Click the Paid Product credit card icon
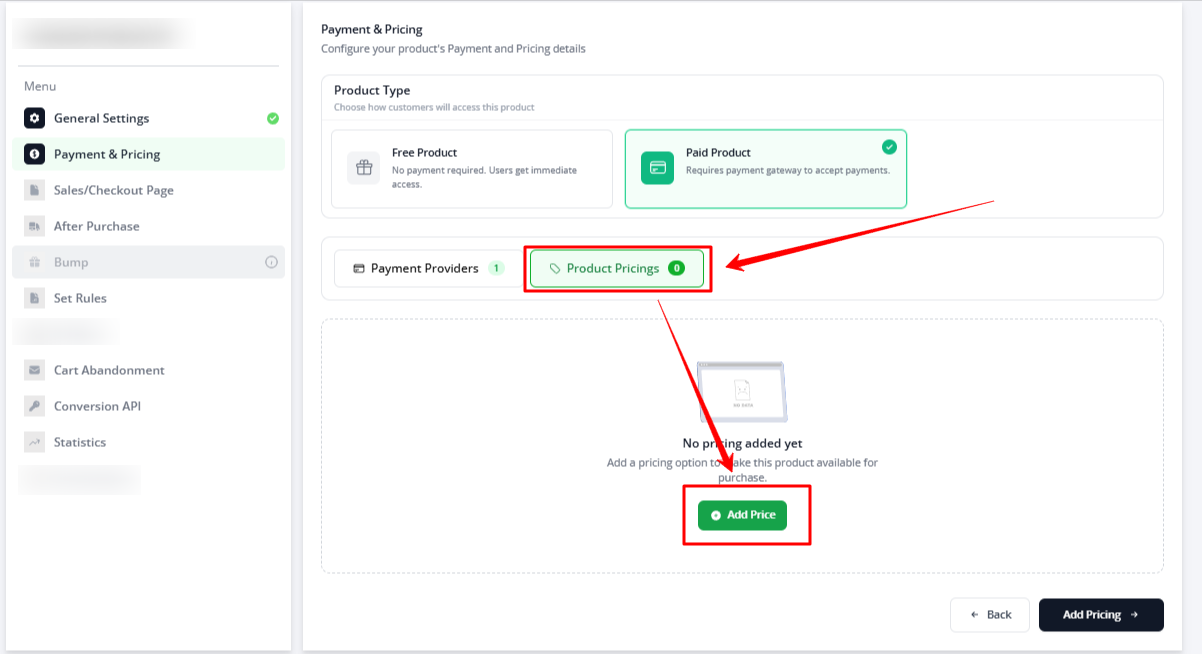Viewport: 1202px width, 654px height. click(657, 168)
